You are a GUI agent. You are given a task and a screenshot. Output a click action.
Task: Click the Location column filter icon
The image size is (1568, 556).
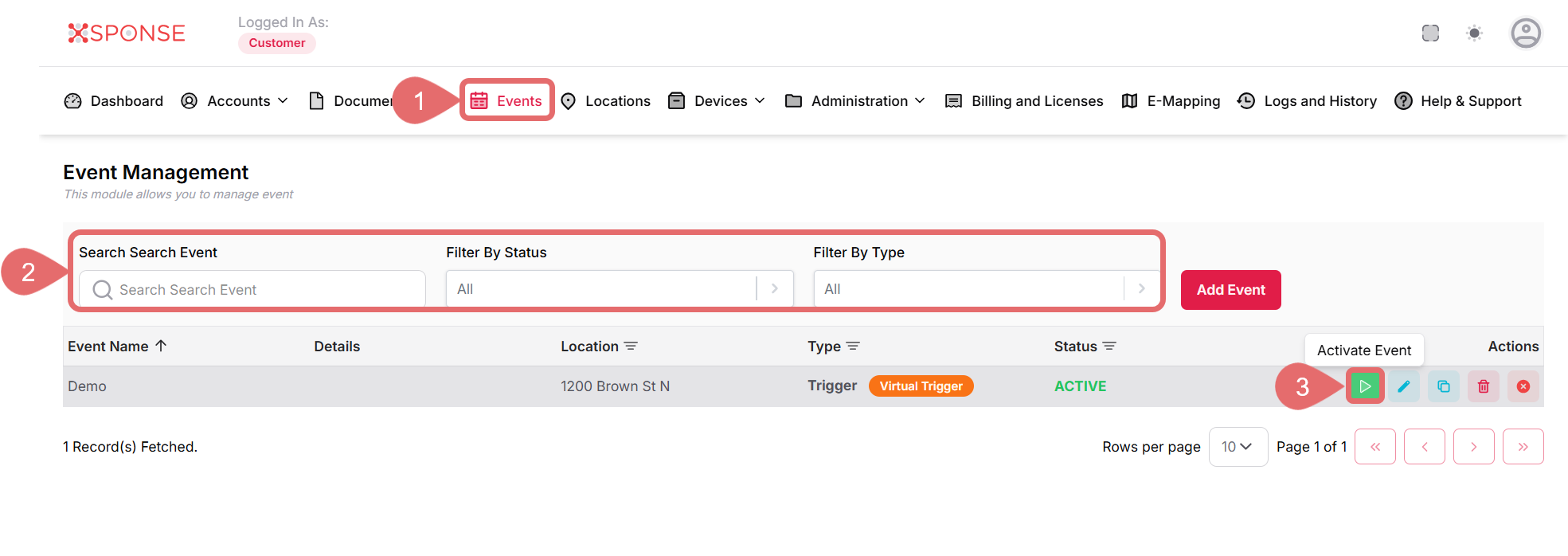pyautogui.click(x=631, y=347)
